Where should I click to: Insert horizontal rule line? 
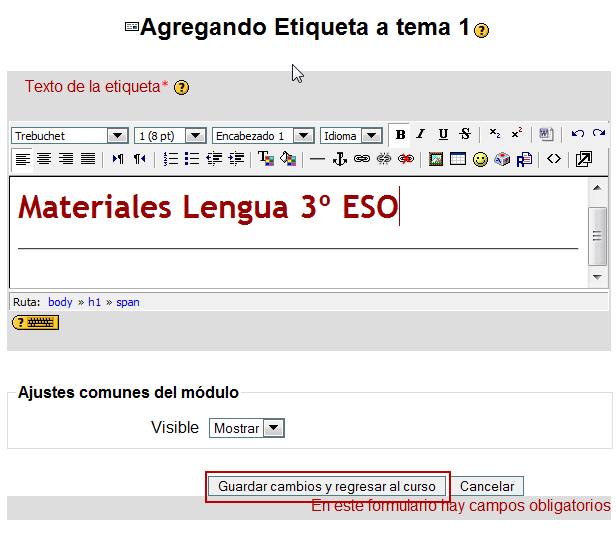point(317,159)
